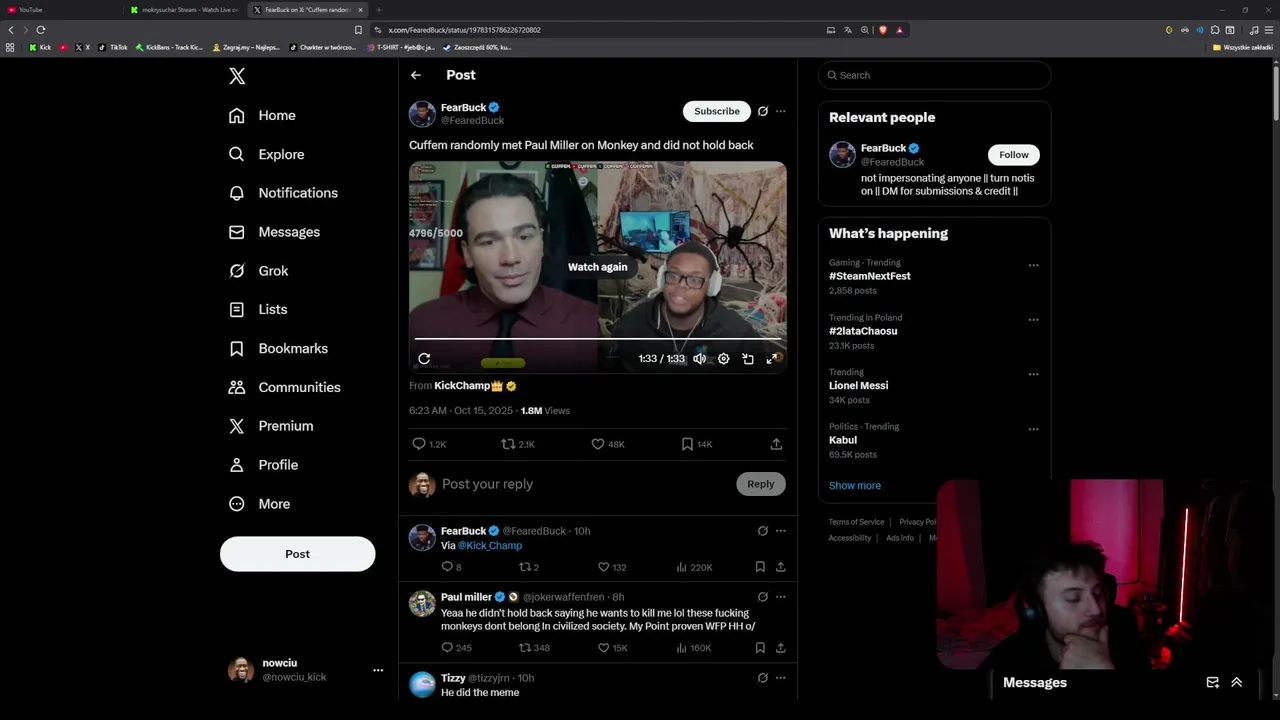This screenshot has width=1280, height=720.
Task: Open options for Kabul trend
Action: (x=1034, y=429)
